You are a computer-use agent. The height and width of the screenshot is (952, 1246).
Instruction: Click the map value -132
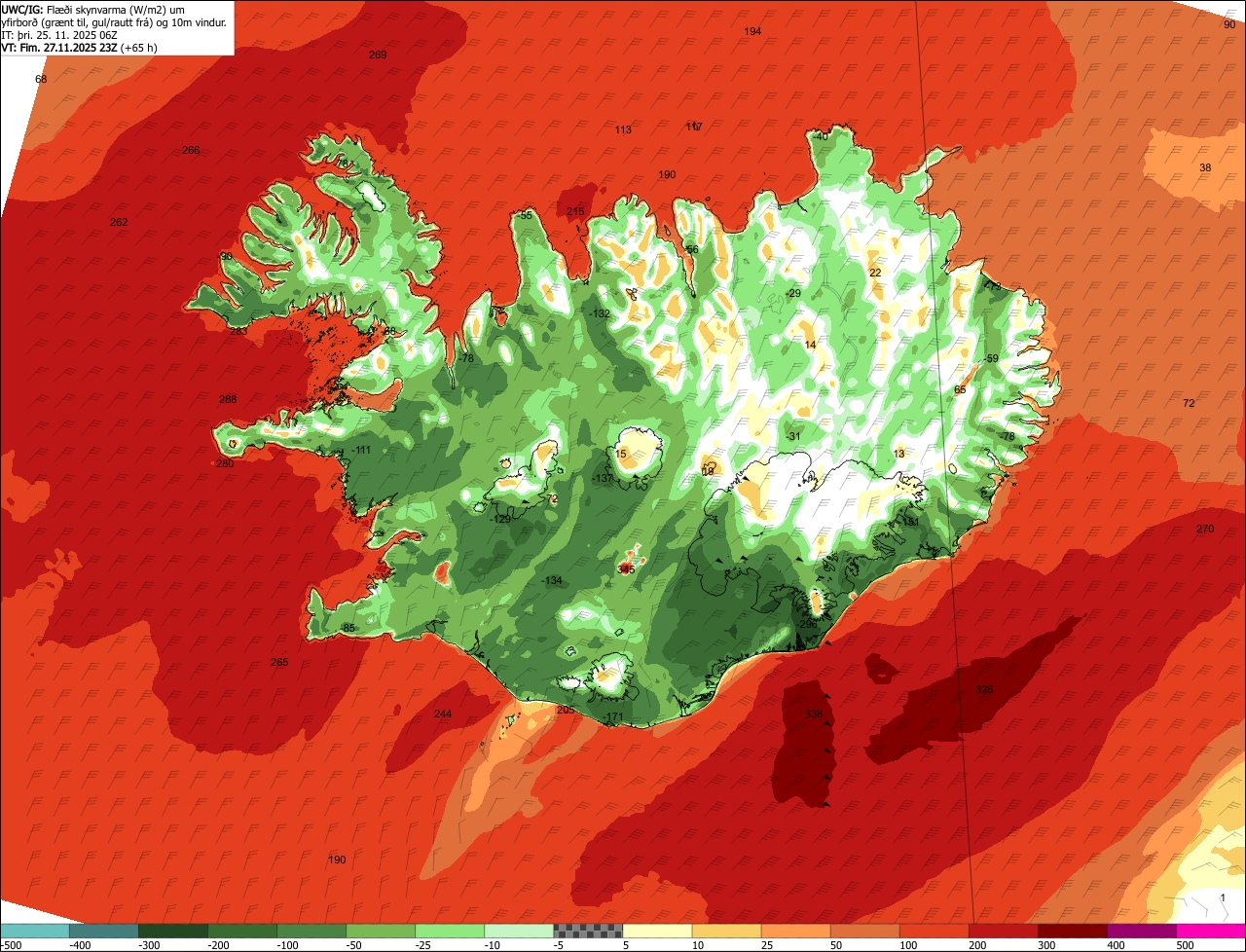(600, 313)
